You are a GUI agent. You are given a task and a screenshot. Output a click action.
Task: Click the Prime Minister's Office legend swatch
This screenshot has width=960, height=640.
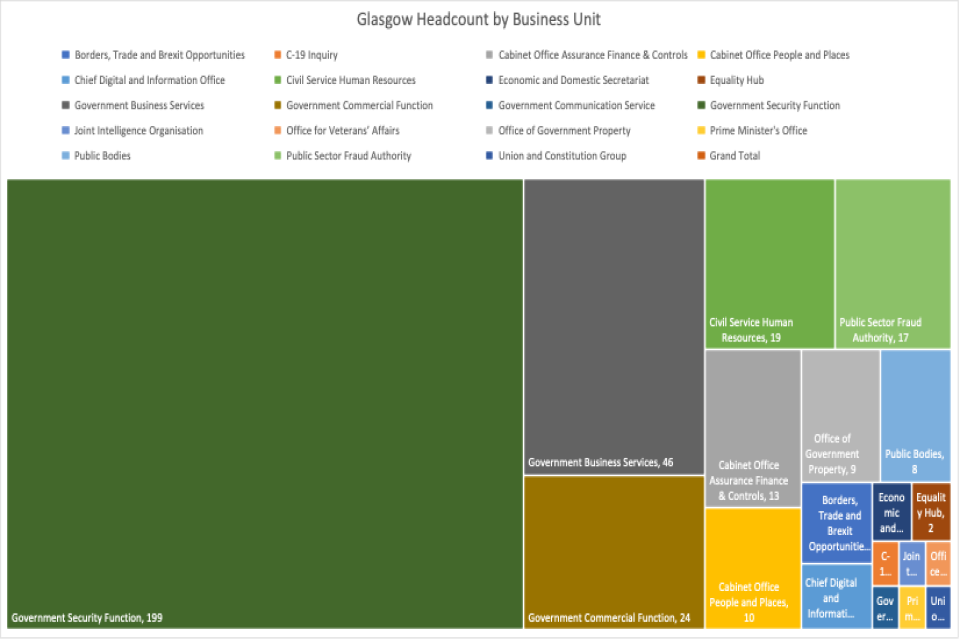tap(702, 131)
